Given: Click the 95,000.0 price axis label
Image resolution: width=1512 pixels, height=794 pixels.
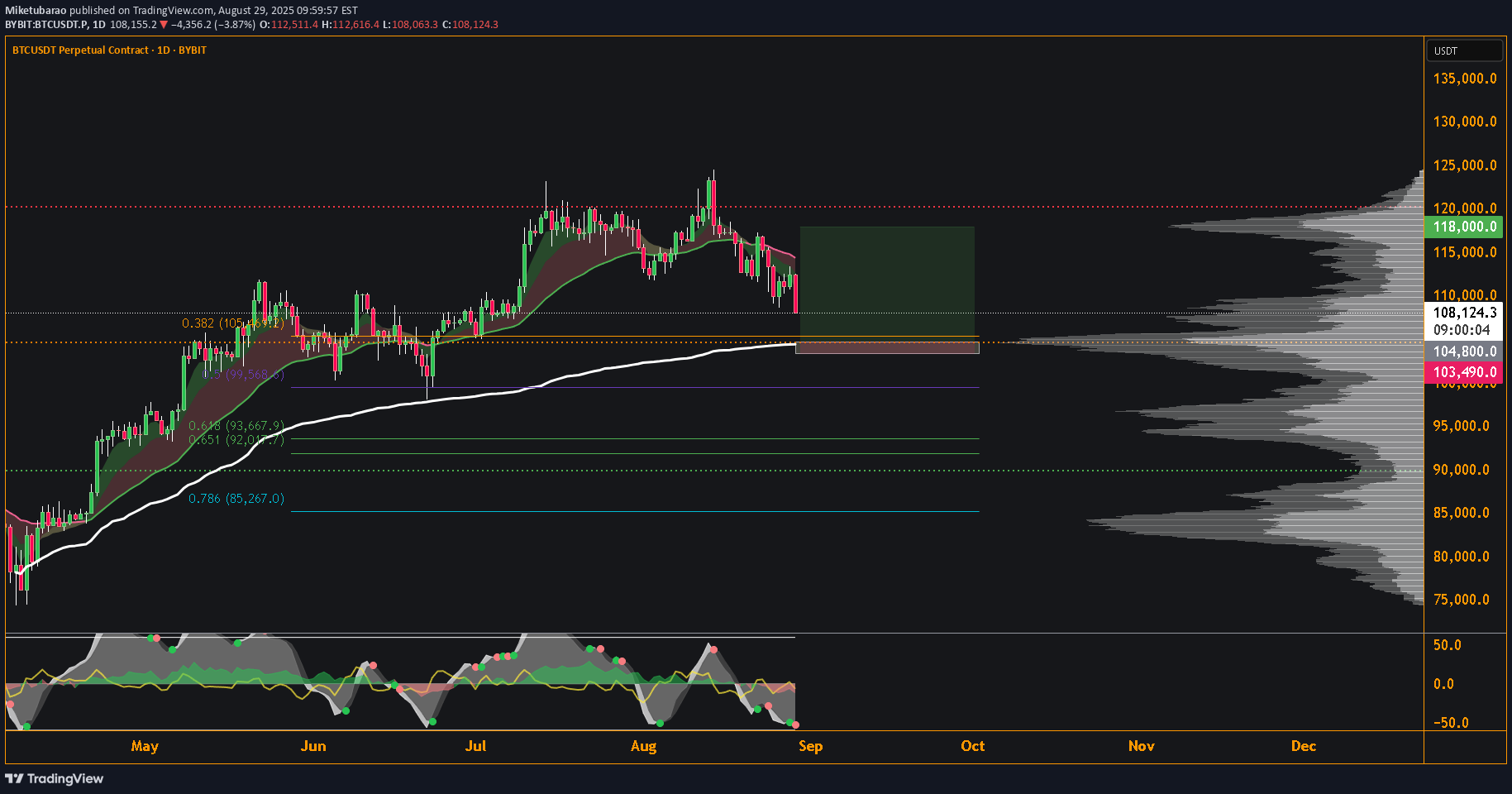Looking at the screenshot, I should 1462,426.
